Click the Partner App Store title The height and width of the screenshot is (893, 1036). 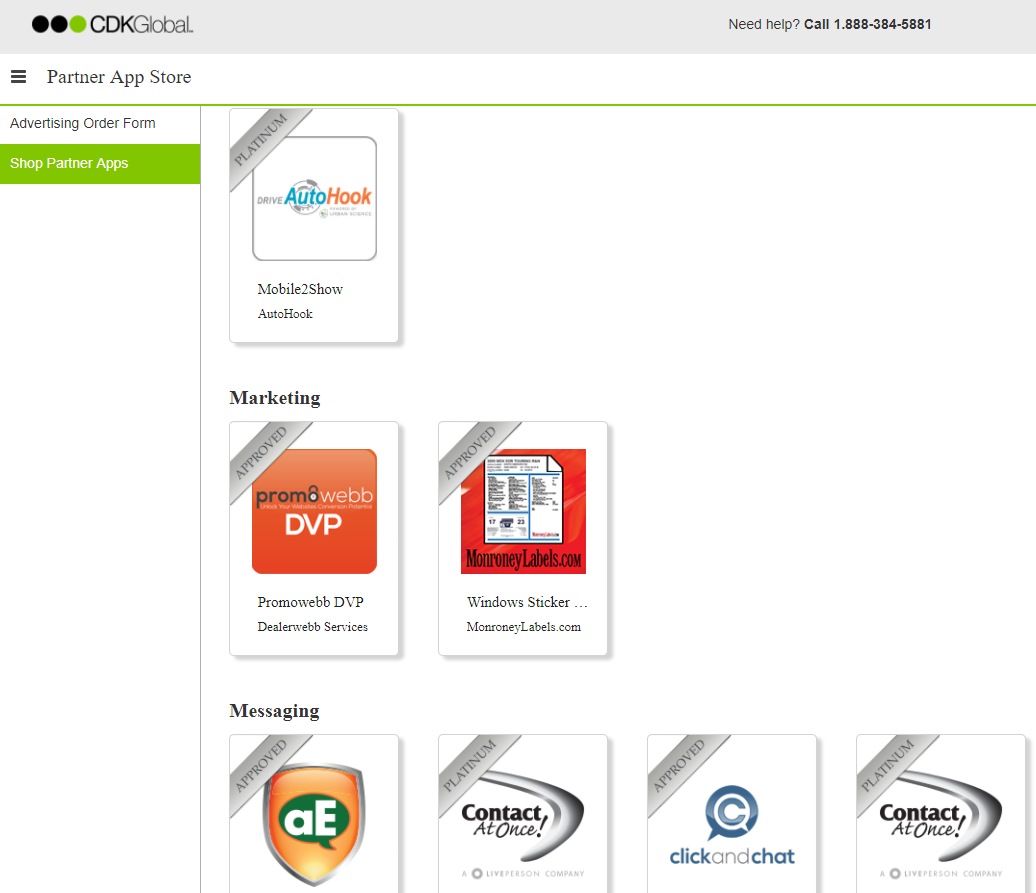(x=119, y=77)
